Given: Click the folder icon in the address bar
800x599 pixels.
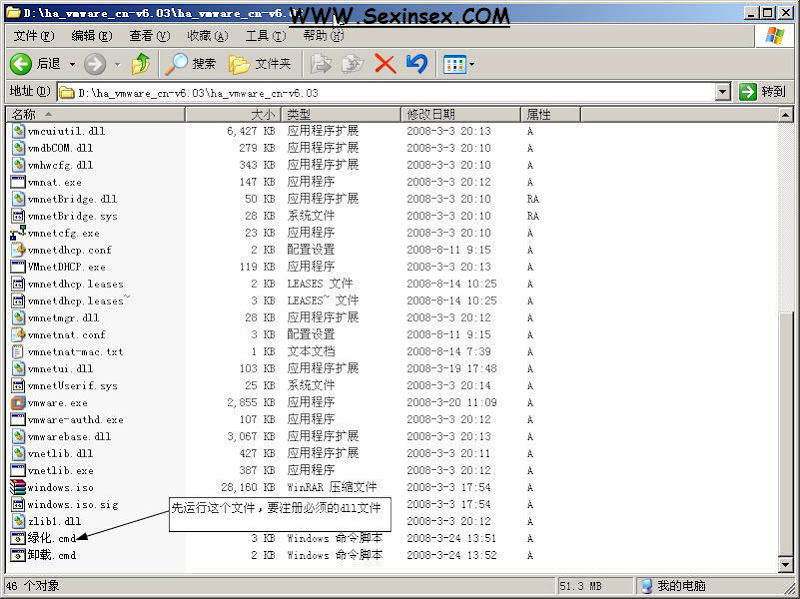Looking at the screenshot, I should (x=66, y=93).
